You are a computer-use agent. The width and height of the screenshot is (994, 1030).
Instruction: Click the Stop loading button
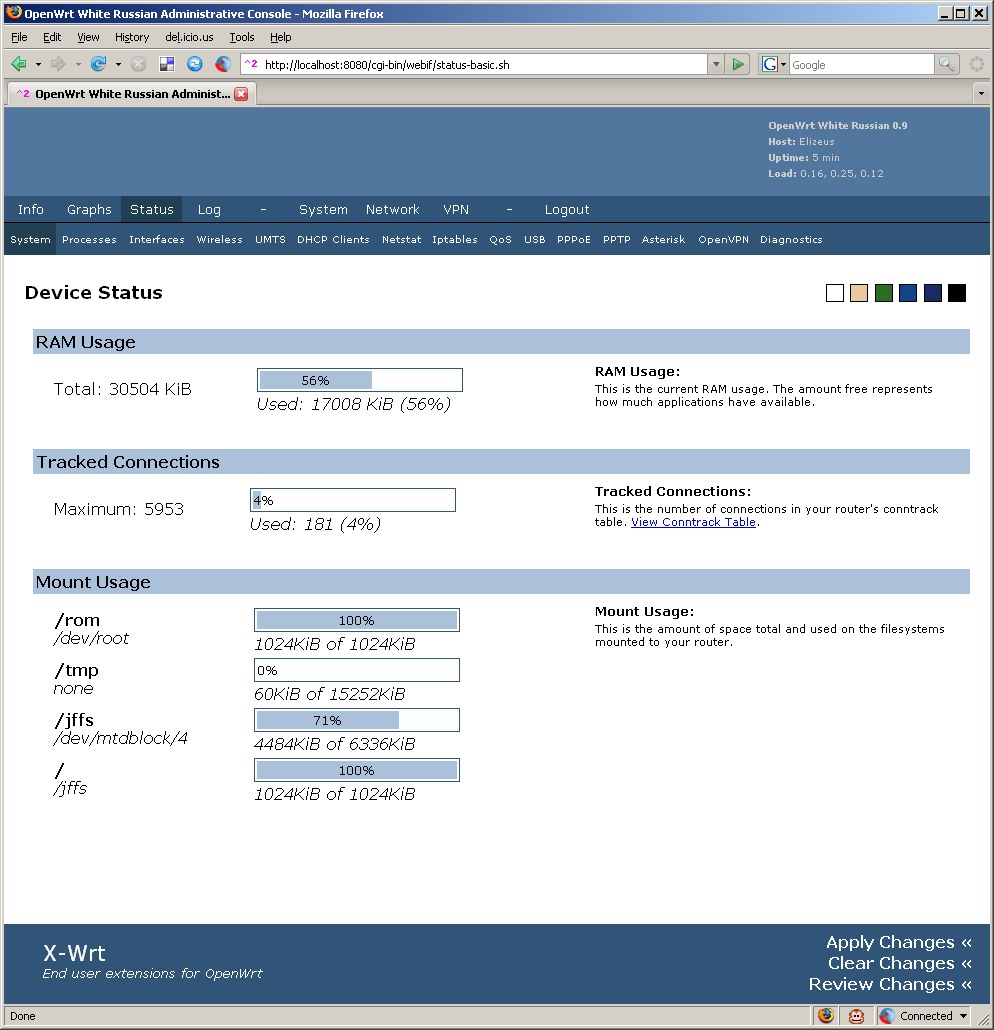pyautogui.click(x=138, y=64)
